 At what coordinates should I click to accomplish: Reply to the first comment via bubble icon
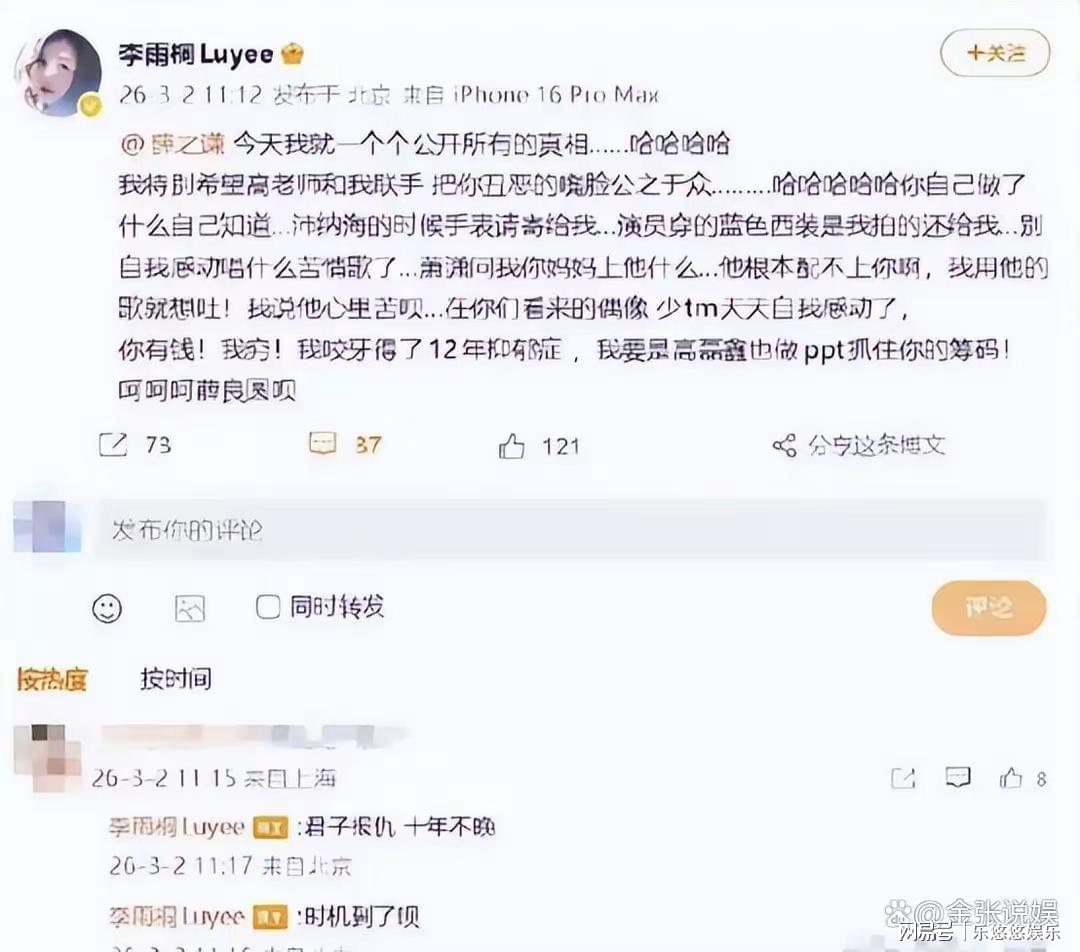point(957,778)
